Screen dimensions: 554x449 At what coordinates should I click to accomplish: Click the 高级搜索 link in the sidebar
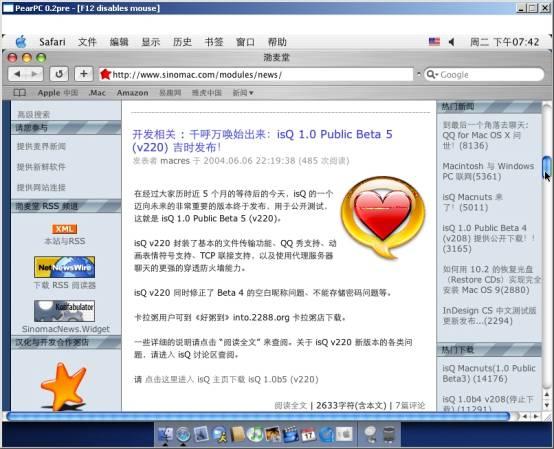[34, 114]
